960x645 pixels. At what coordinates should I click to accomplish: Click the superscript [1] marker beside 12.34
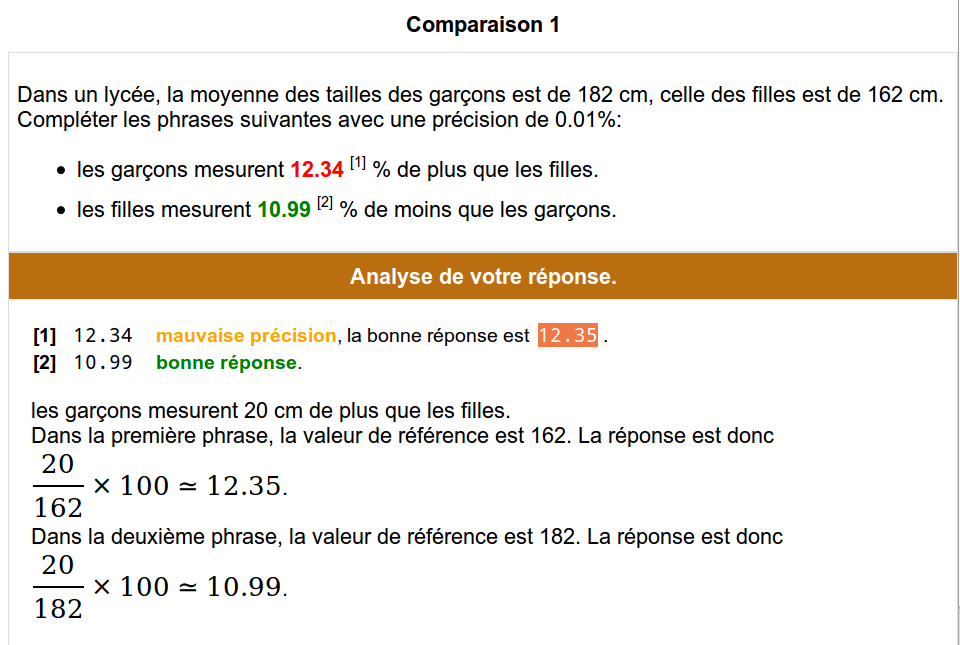(x=358, y=163)
